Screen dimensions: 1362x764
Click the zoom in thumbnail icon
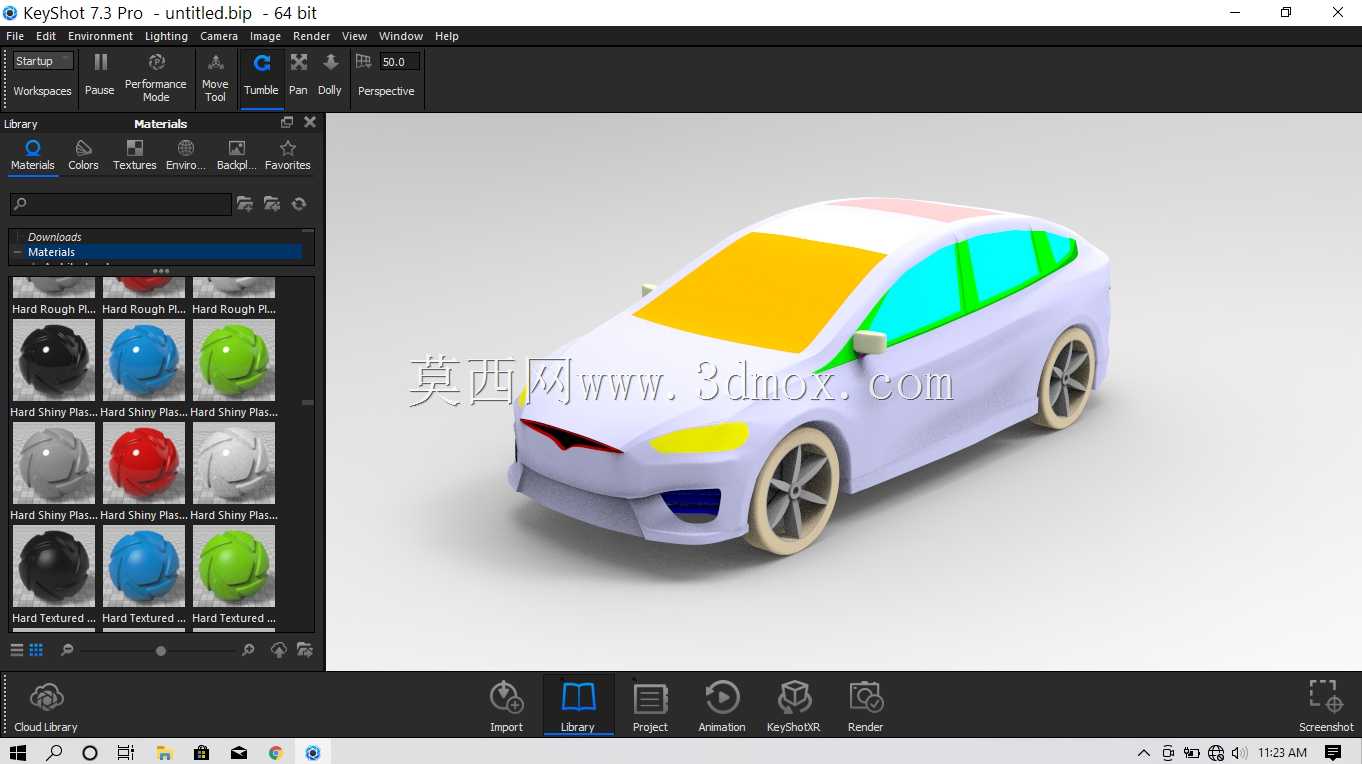pos(247,650)
